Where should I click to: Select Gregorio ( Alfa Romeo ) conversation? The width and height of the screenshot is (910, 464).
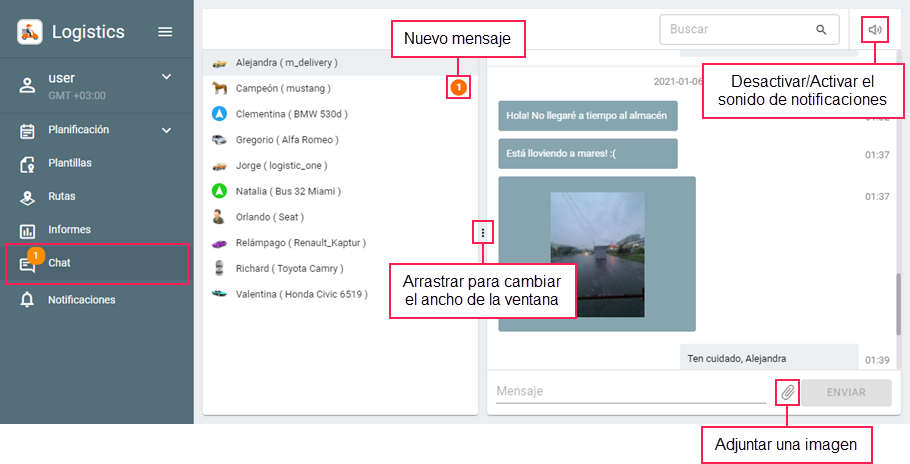coord(340,140)
